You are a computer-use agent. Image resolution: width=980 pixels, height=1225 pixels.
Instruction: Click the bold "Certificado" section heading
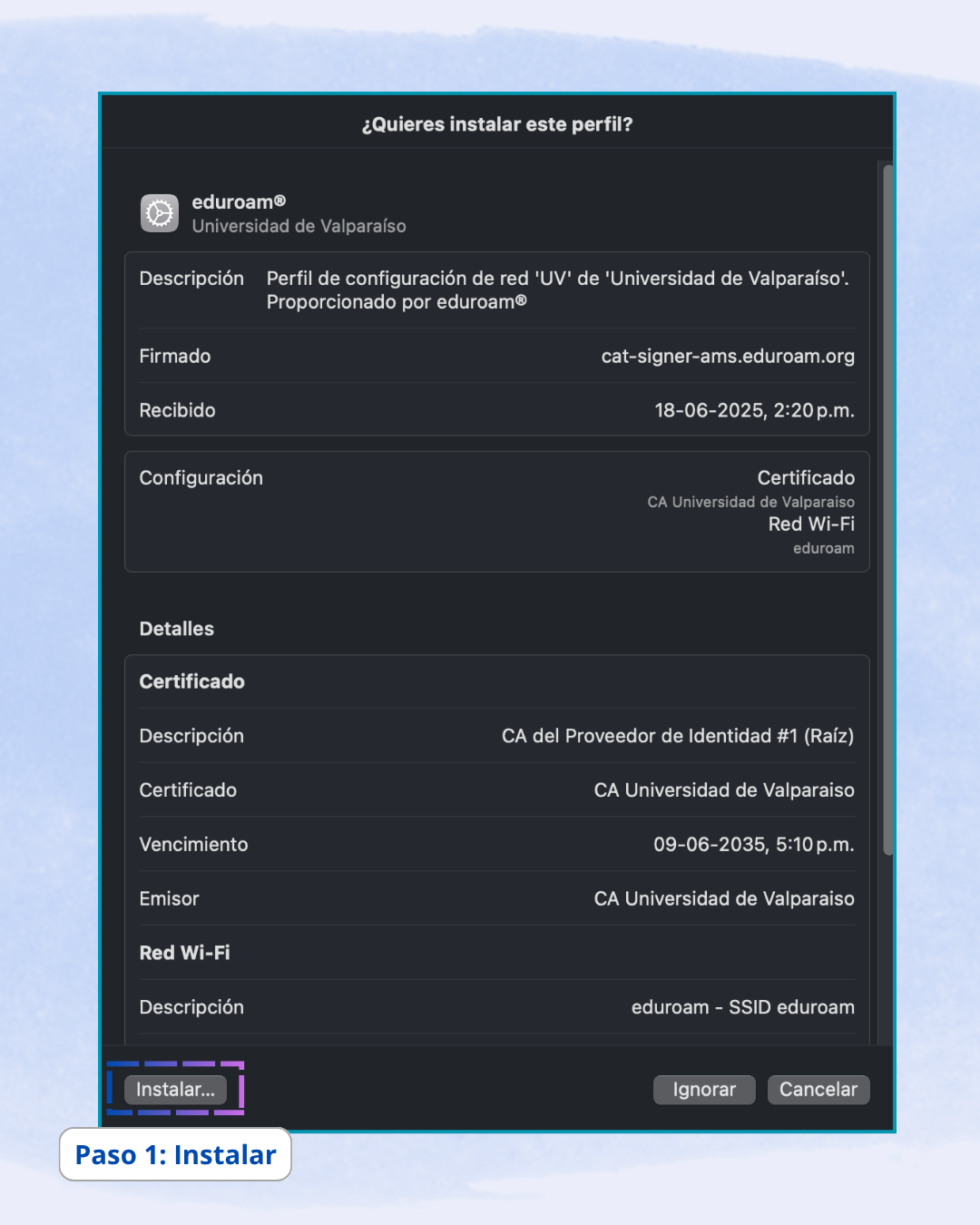[192, 681]
